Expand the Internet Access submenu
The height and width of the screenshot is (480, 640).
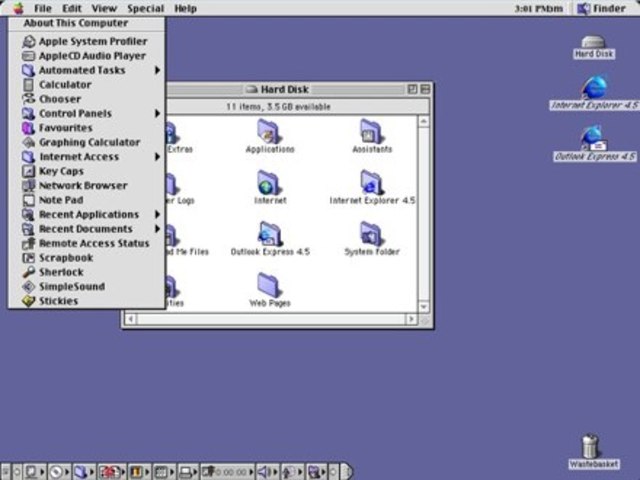tap(87, 157)
